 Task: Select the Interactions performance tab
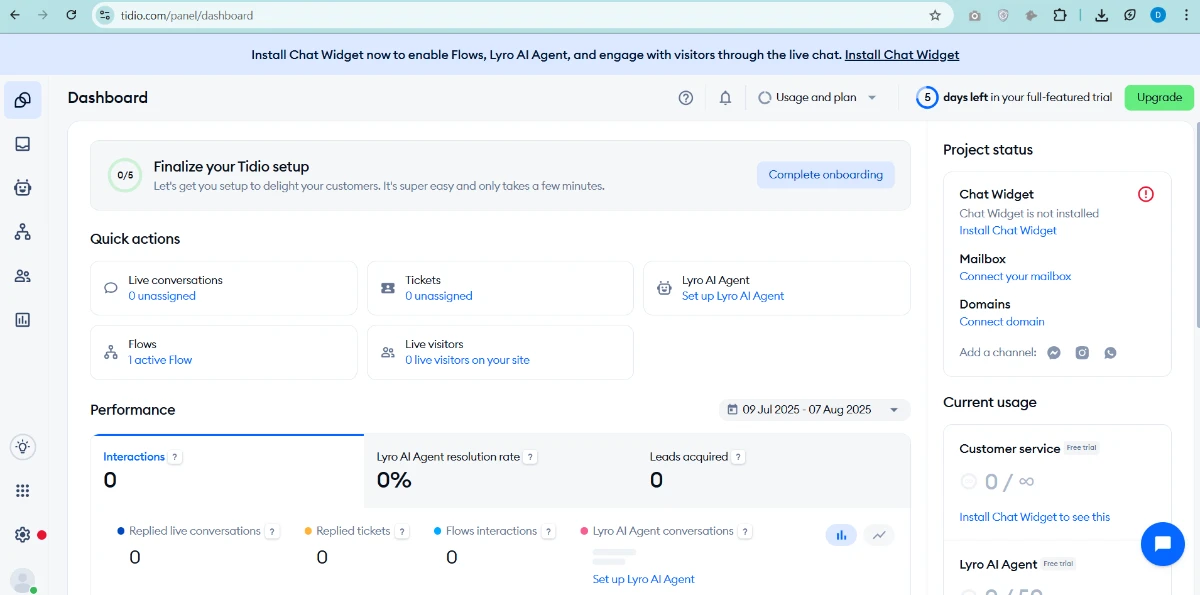(229, 472)
